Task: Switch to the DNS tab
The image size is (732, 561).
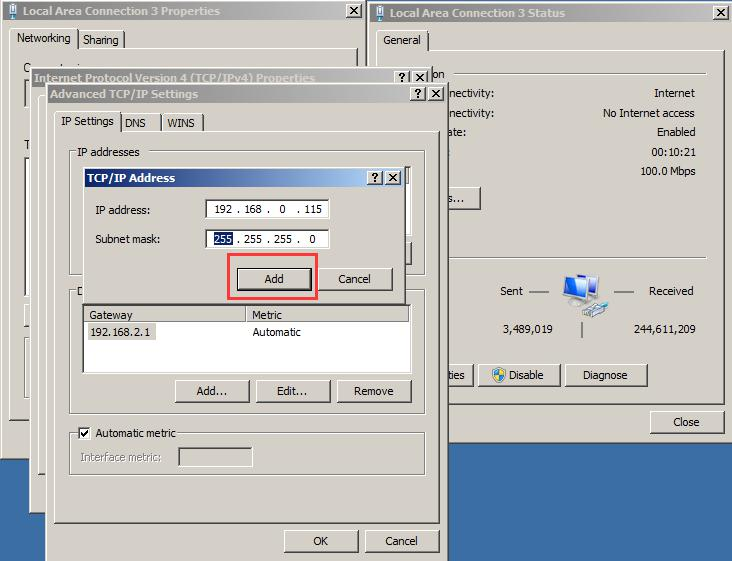Action: (135, 122)
